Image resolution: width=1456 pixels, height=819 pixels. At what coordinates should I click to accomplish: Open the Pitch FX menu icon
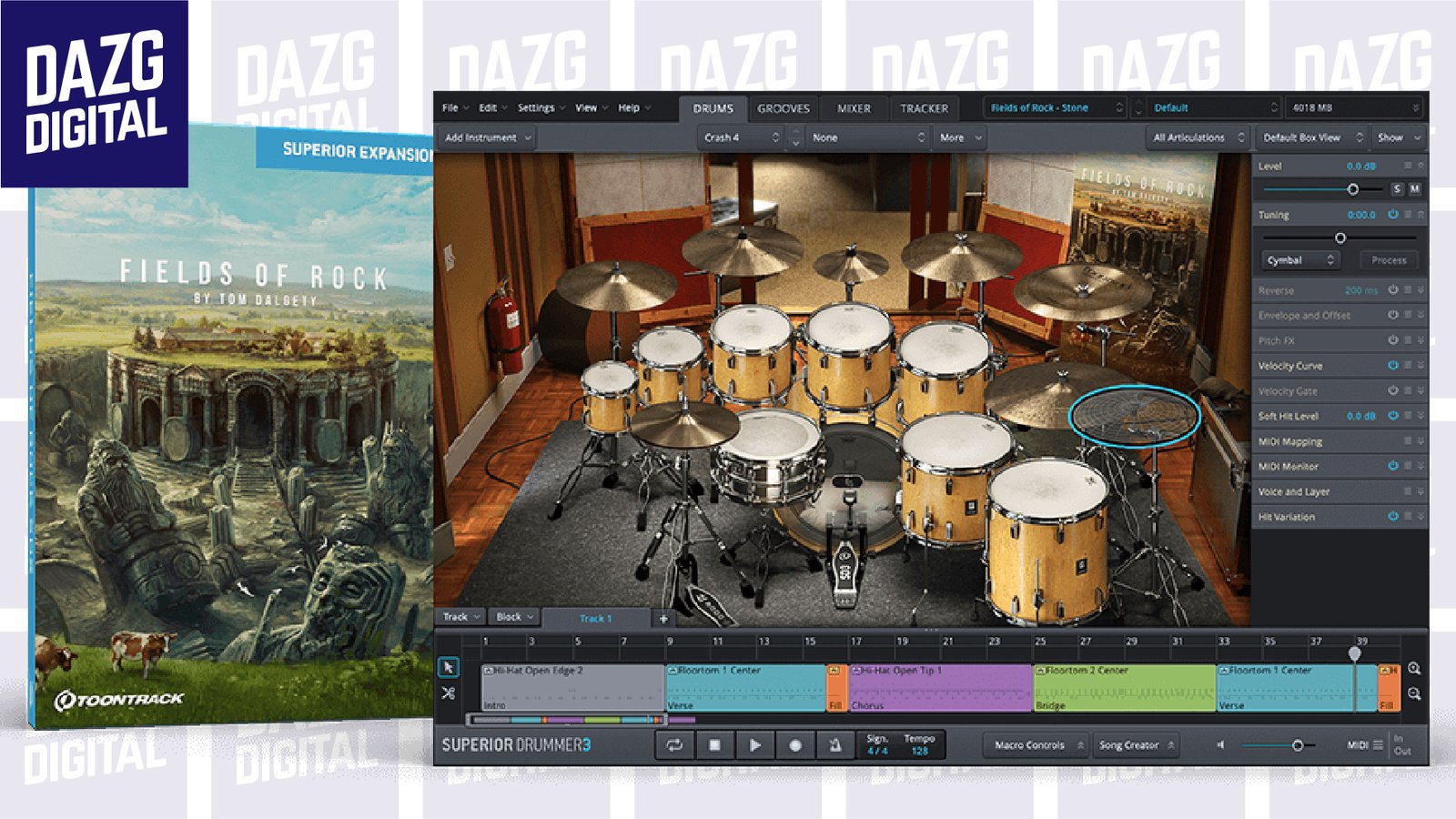[x=1407, y=340]
